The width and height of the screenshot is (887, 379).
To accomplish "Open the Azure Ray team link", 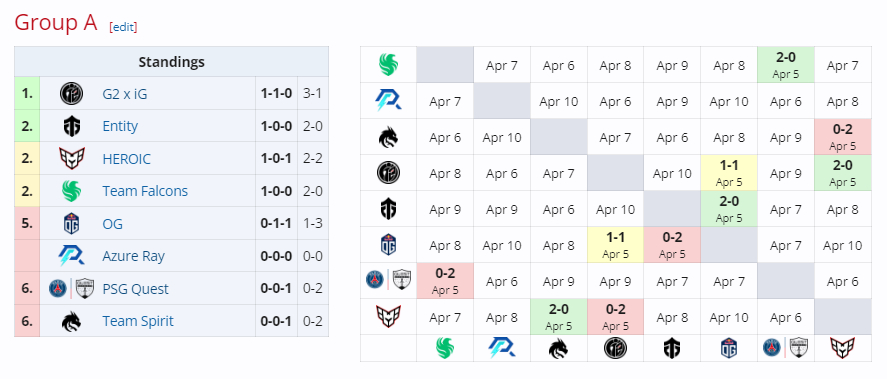I will (x=134, y=256).
